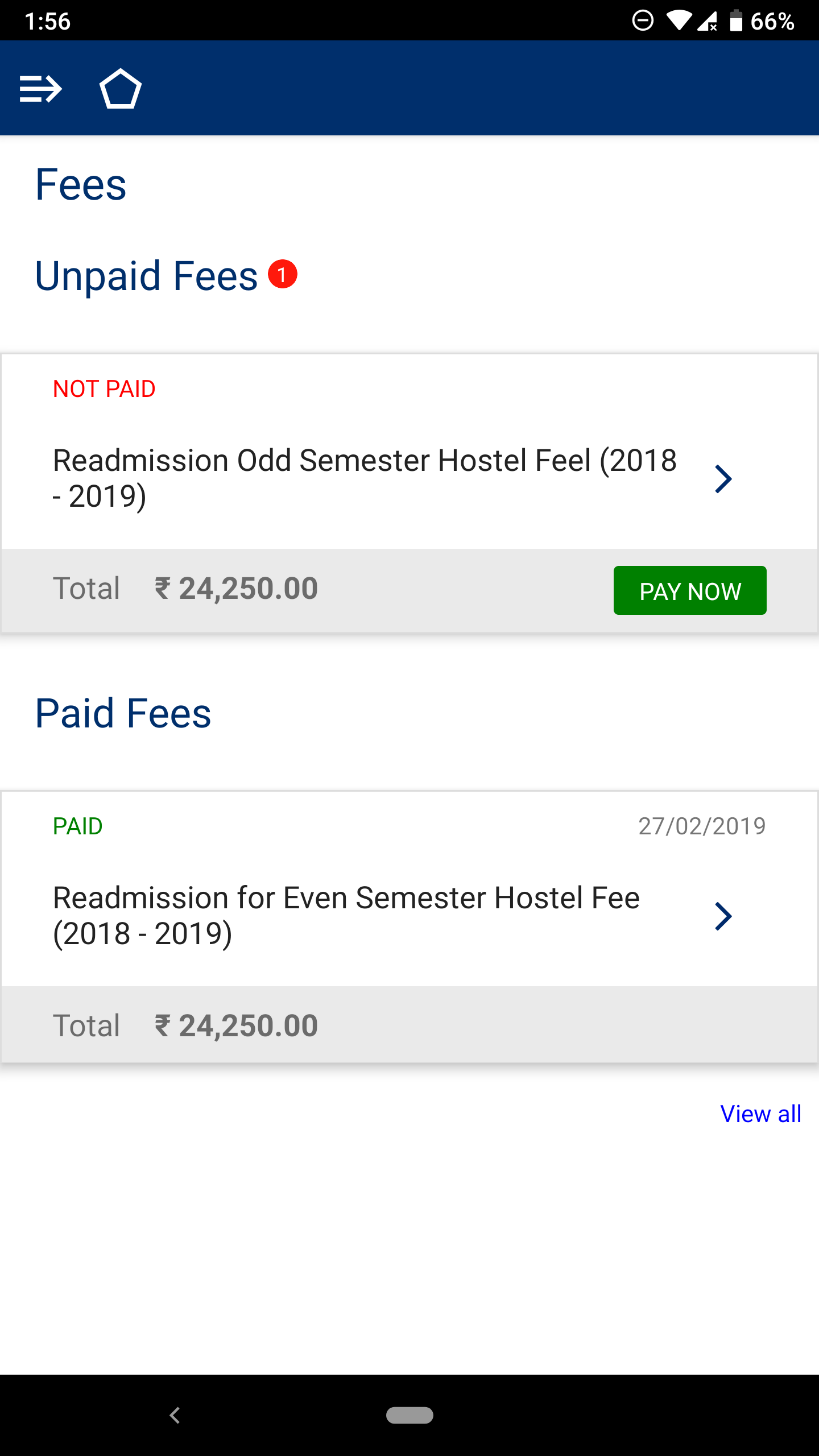The image size is (819, 1456).
Task: Select the Readmission Odd Semester Hostel fee title
Action: pos(364,478)
